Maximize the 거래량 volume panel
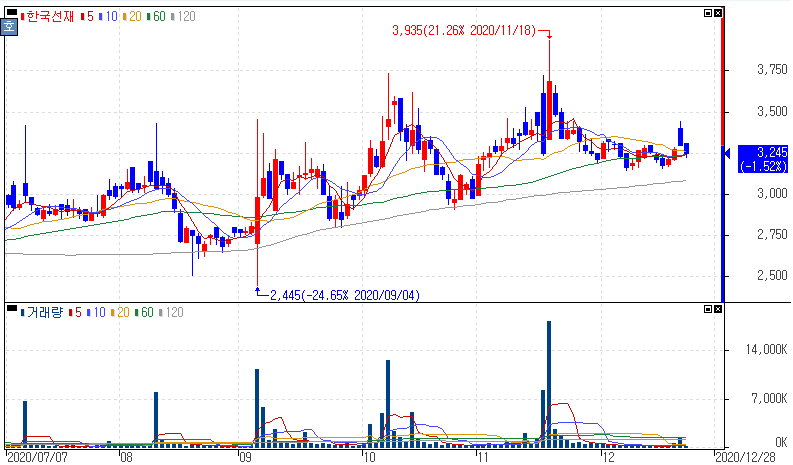 (708, 309)
